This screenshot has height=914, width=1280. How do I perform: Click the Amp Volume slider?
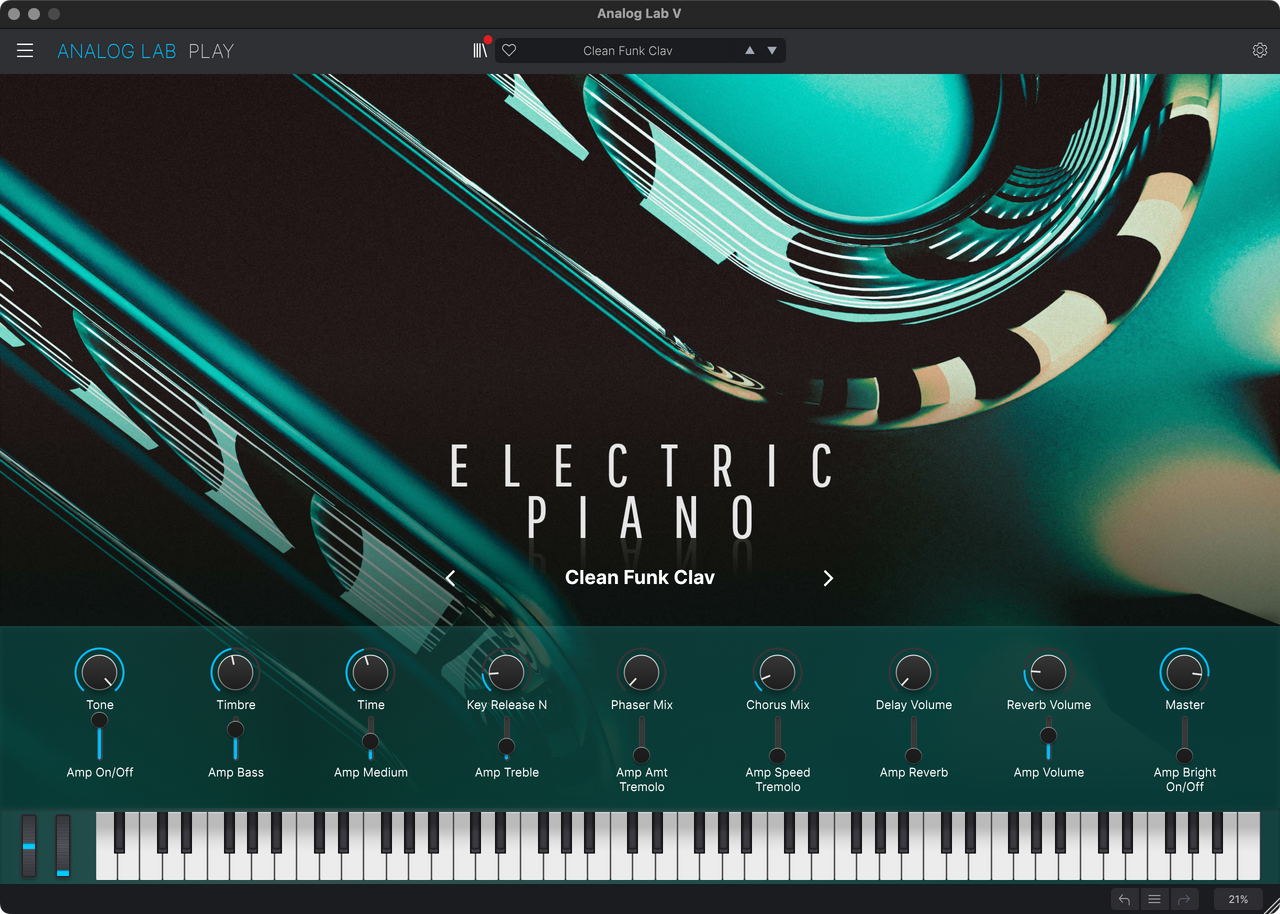[x=1048, y=736]
